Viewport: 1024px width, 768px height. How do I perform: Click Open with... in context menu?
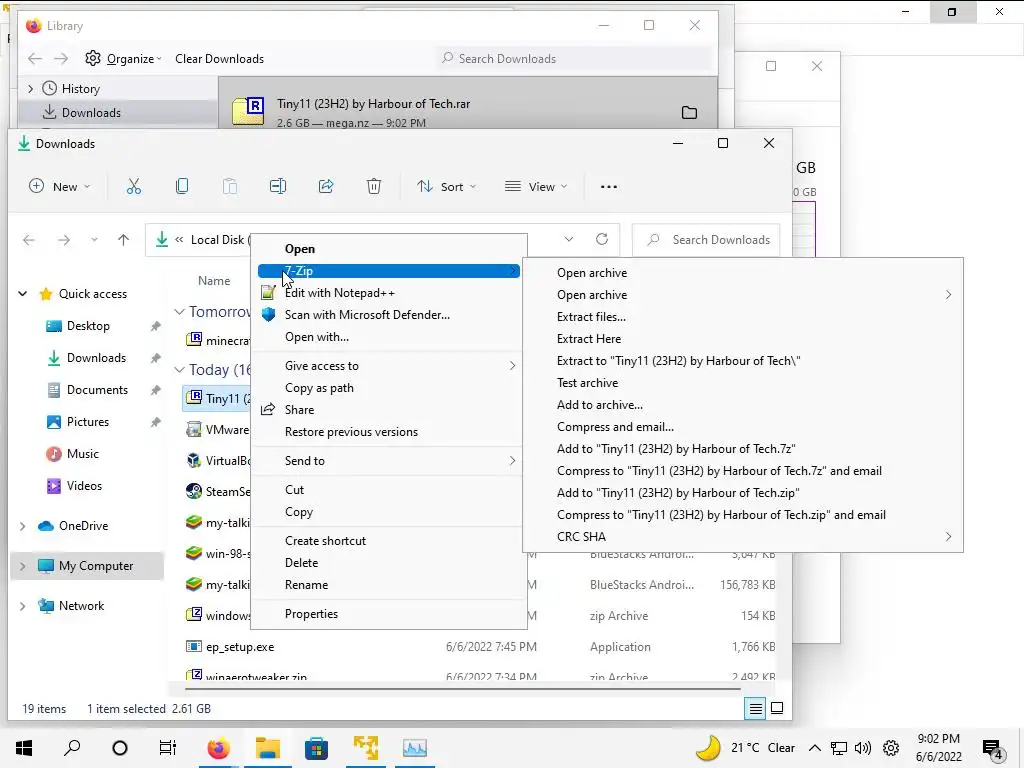389,337
